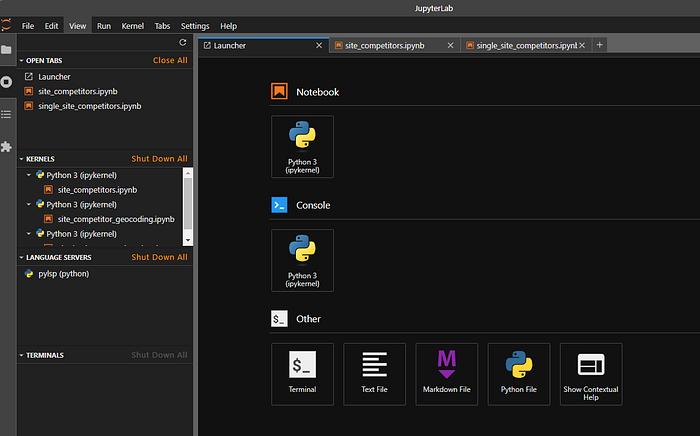Open the Run menu
Viewport: 700px width, 436px height.
(104, 26)
